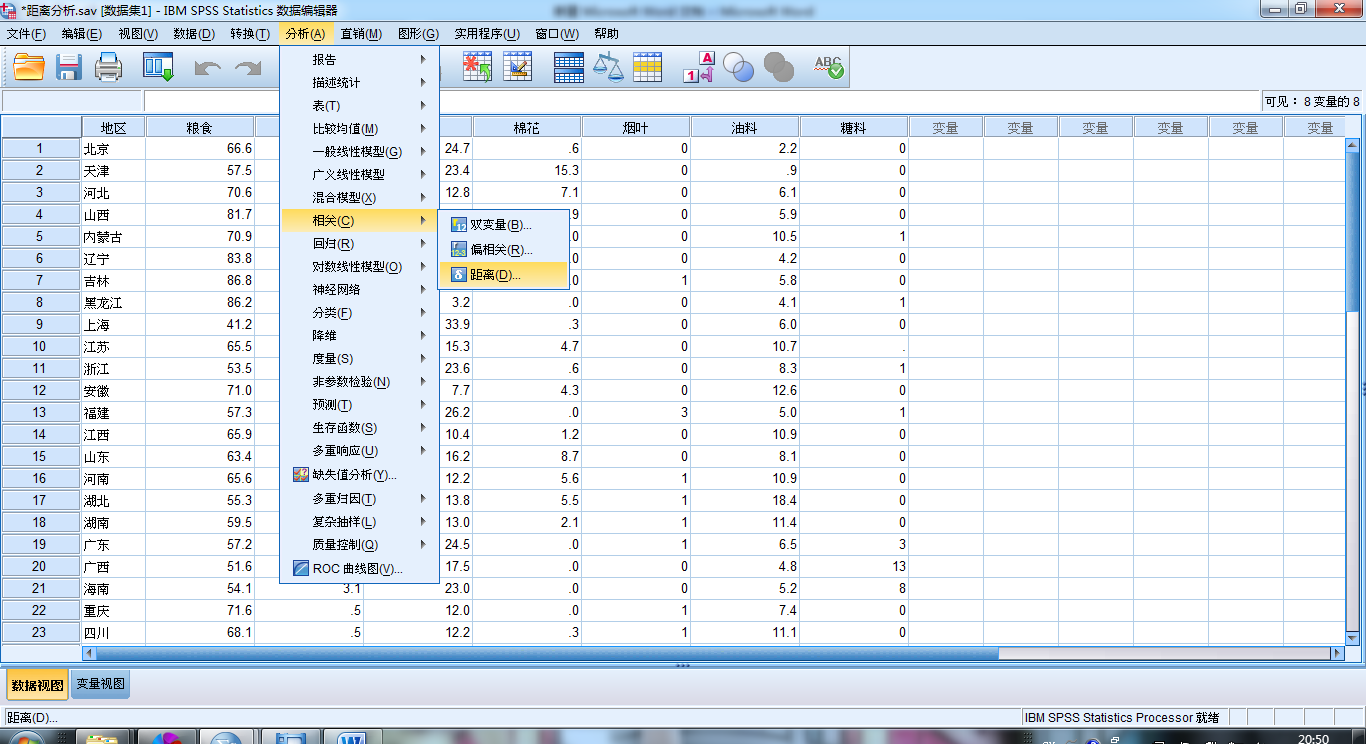
Task: Expand the 质量控制(Q) submenu
Action: [x=360, y=545]
